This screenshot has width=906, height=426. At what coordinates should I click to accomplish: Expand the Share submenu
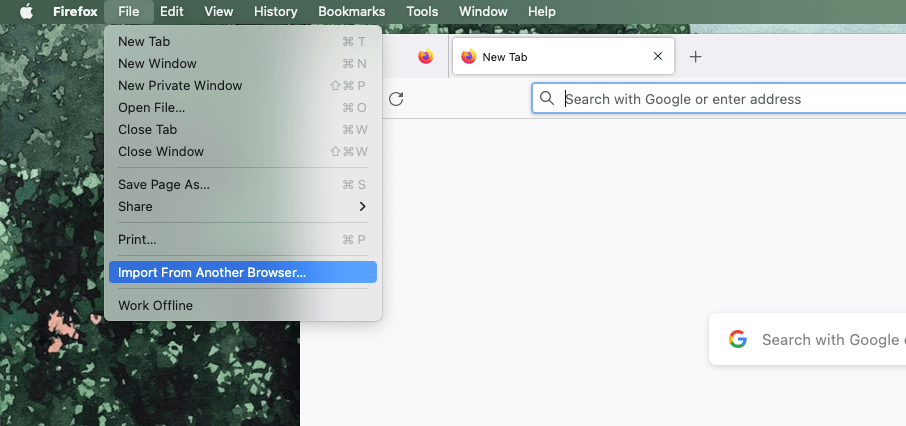click(x=242, y=206)
